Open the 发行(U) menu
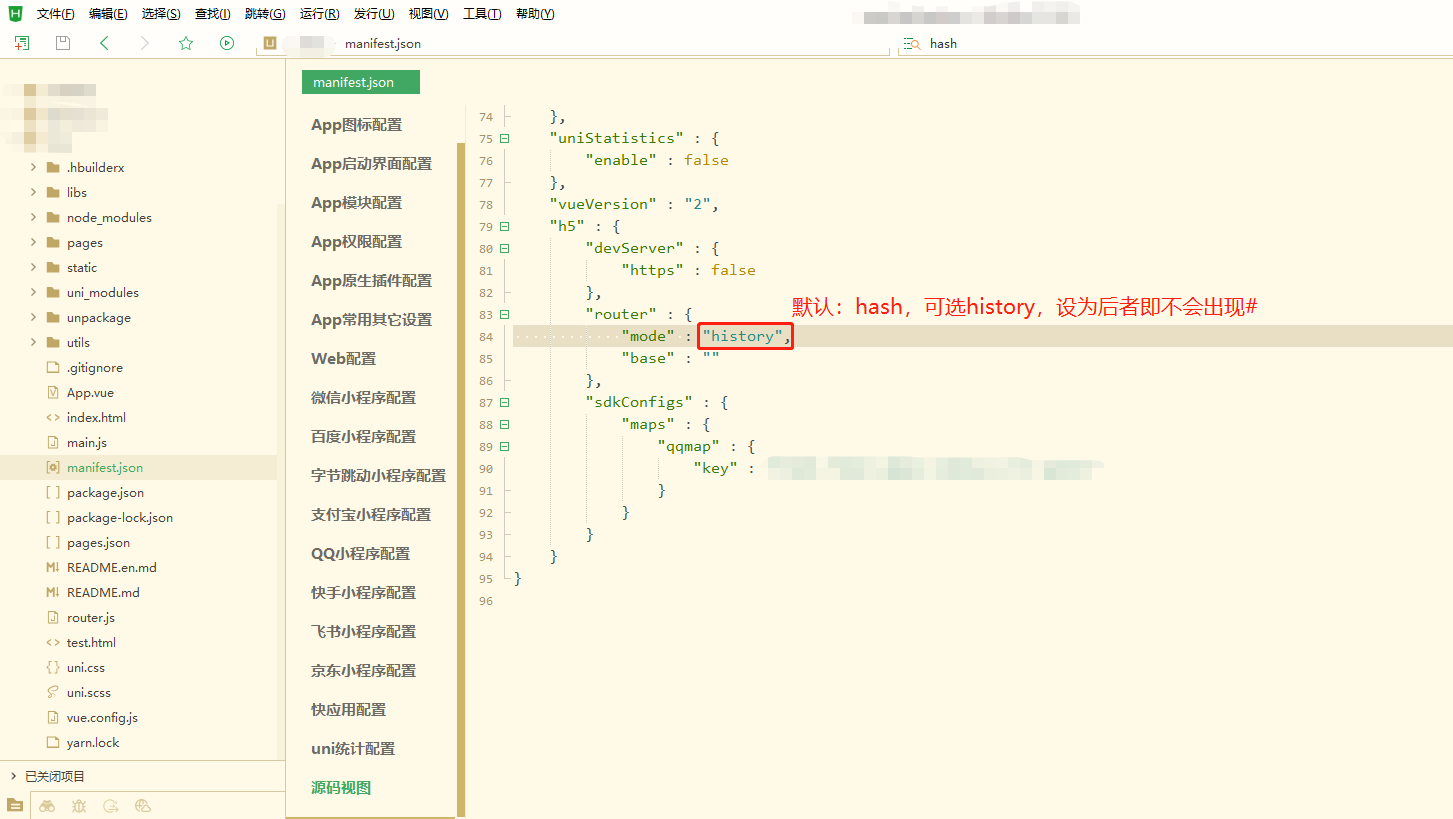Image resolution: width=1453 pixels, height=819 pixels. coord(374,14)
